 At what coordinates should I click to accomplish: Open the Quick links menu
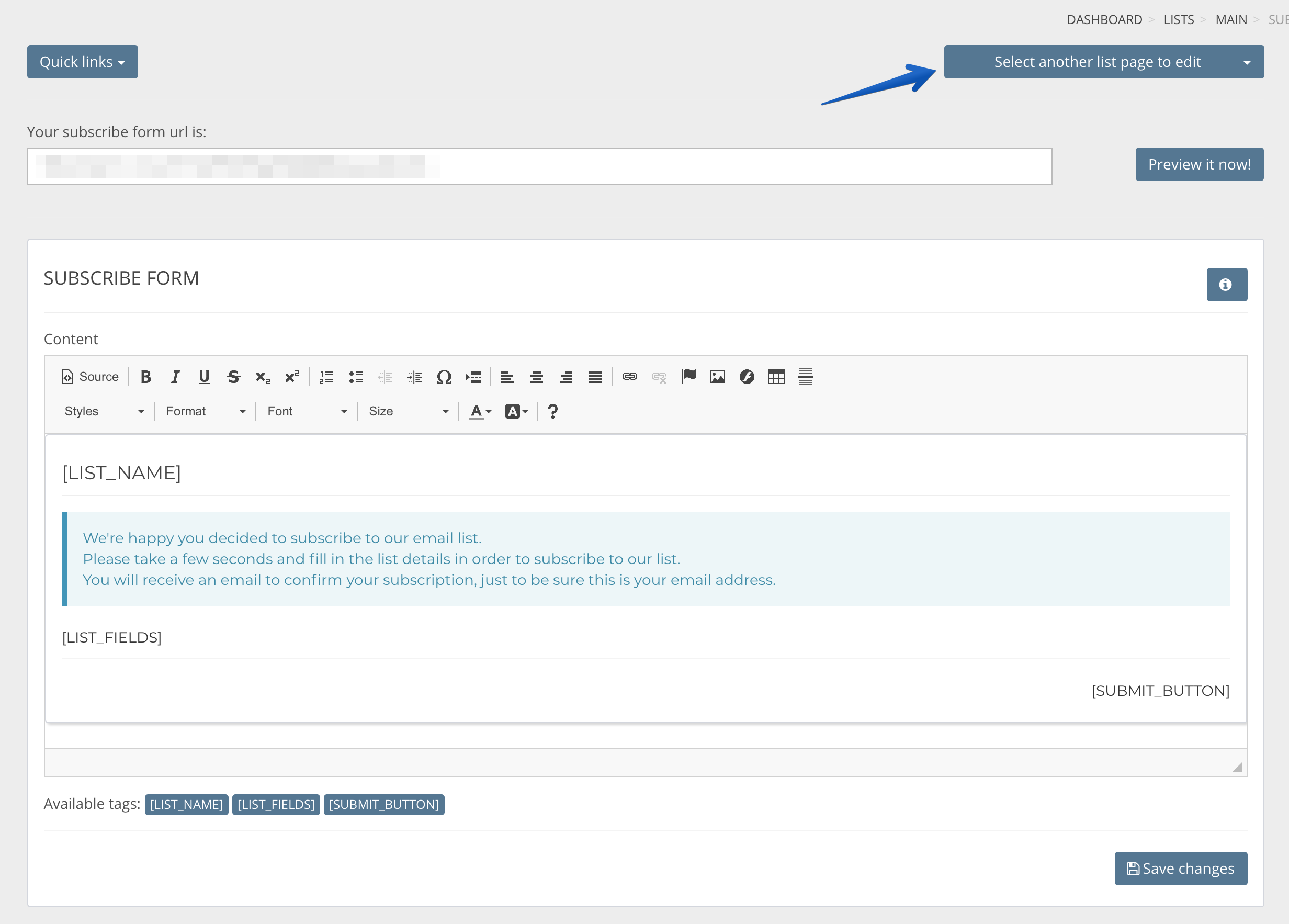(82, 61)
